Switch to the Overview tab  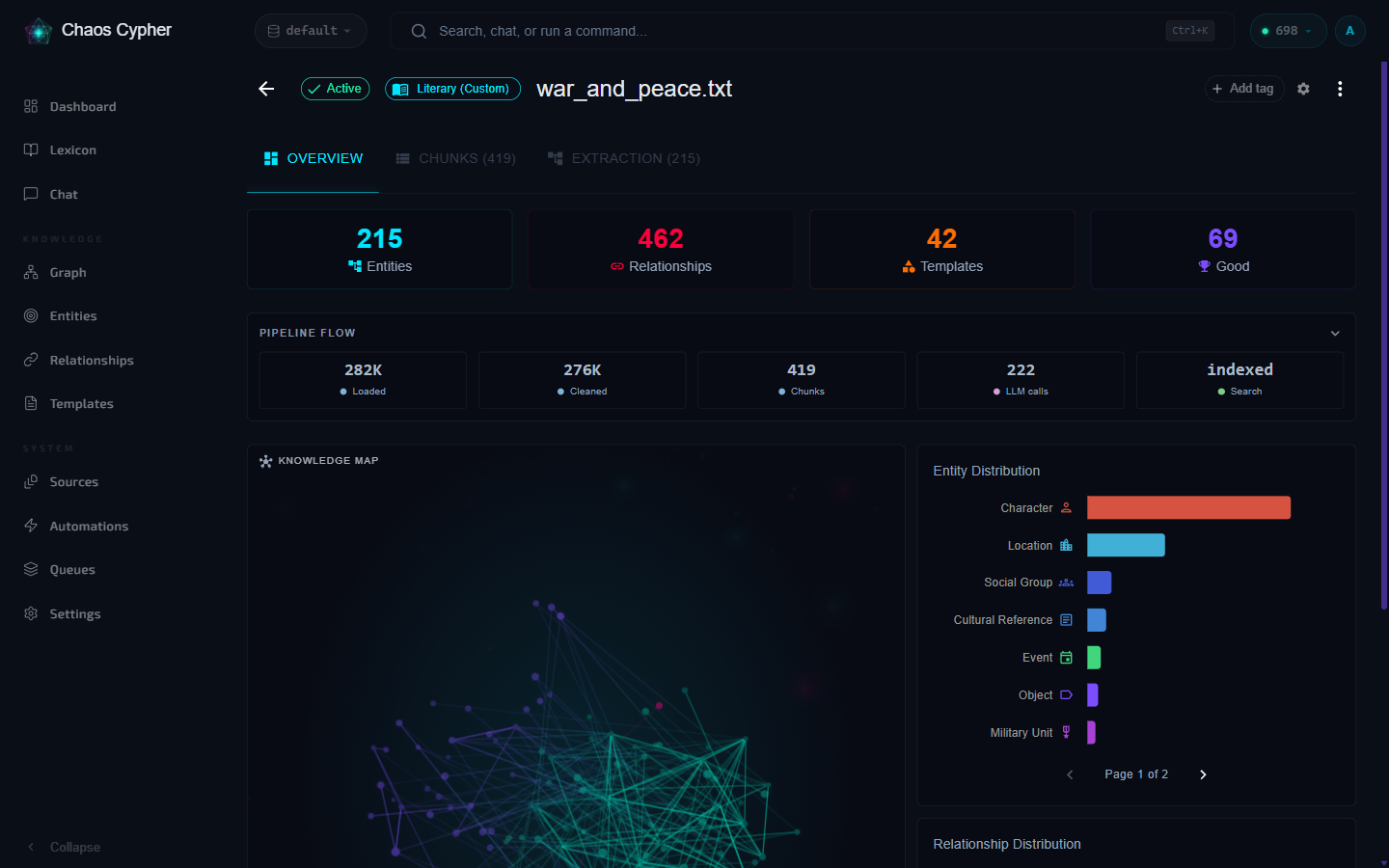(313, 158)
